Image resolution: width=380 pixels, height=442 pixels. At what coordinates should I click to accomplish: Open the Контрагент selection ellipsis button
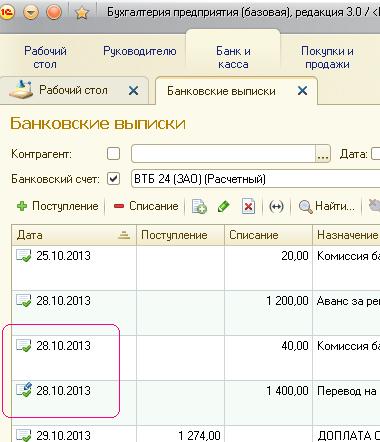coord(323,154)
